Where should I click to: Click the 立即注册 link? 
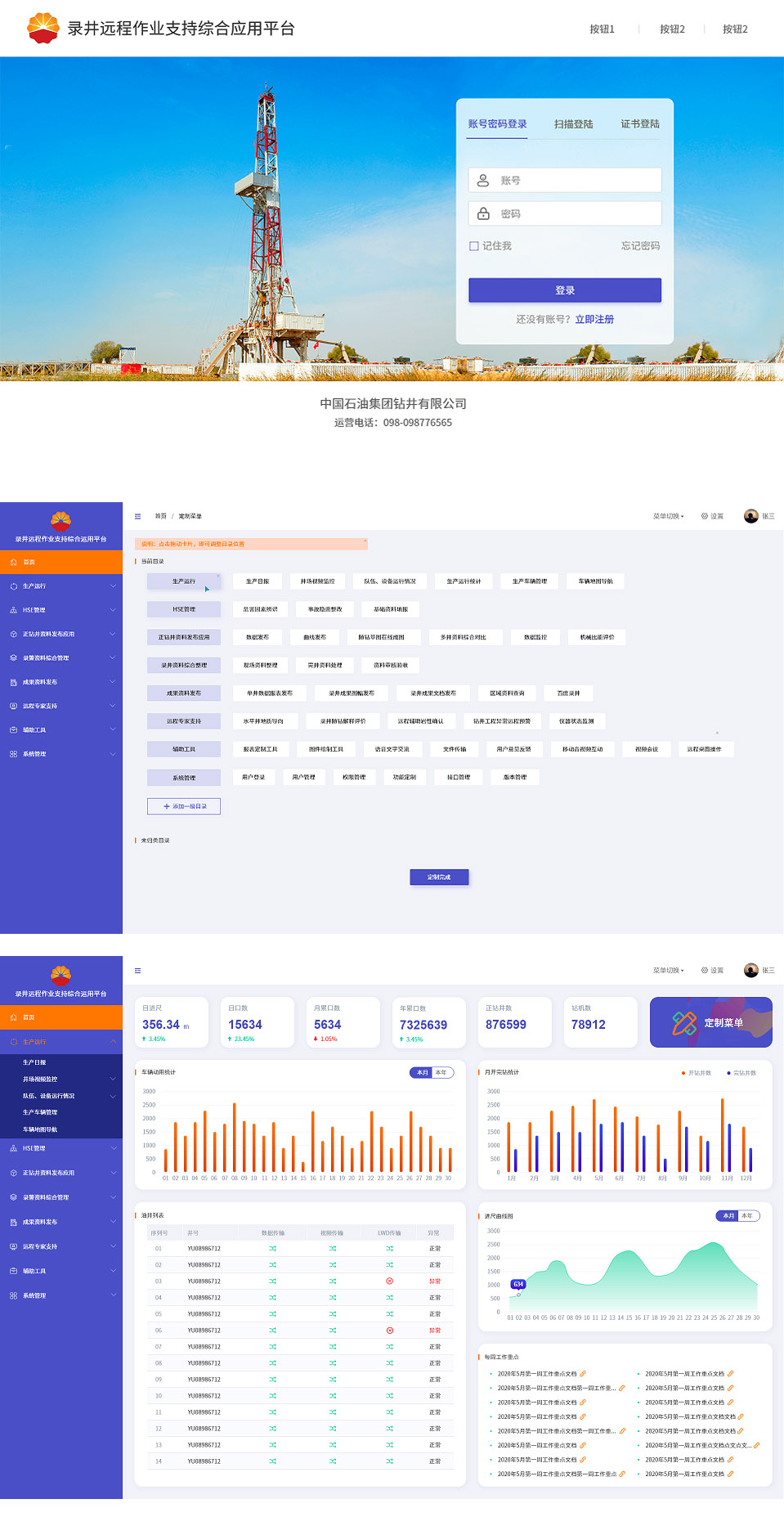pos(594,320)
